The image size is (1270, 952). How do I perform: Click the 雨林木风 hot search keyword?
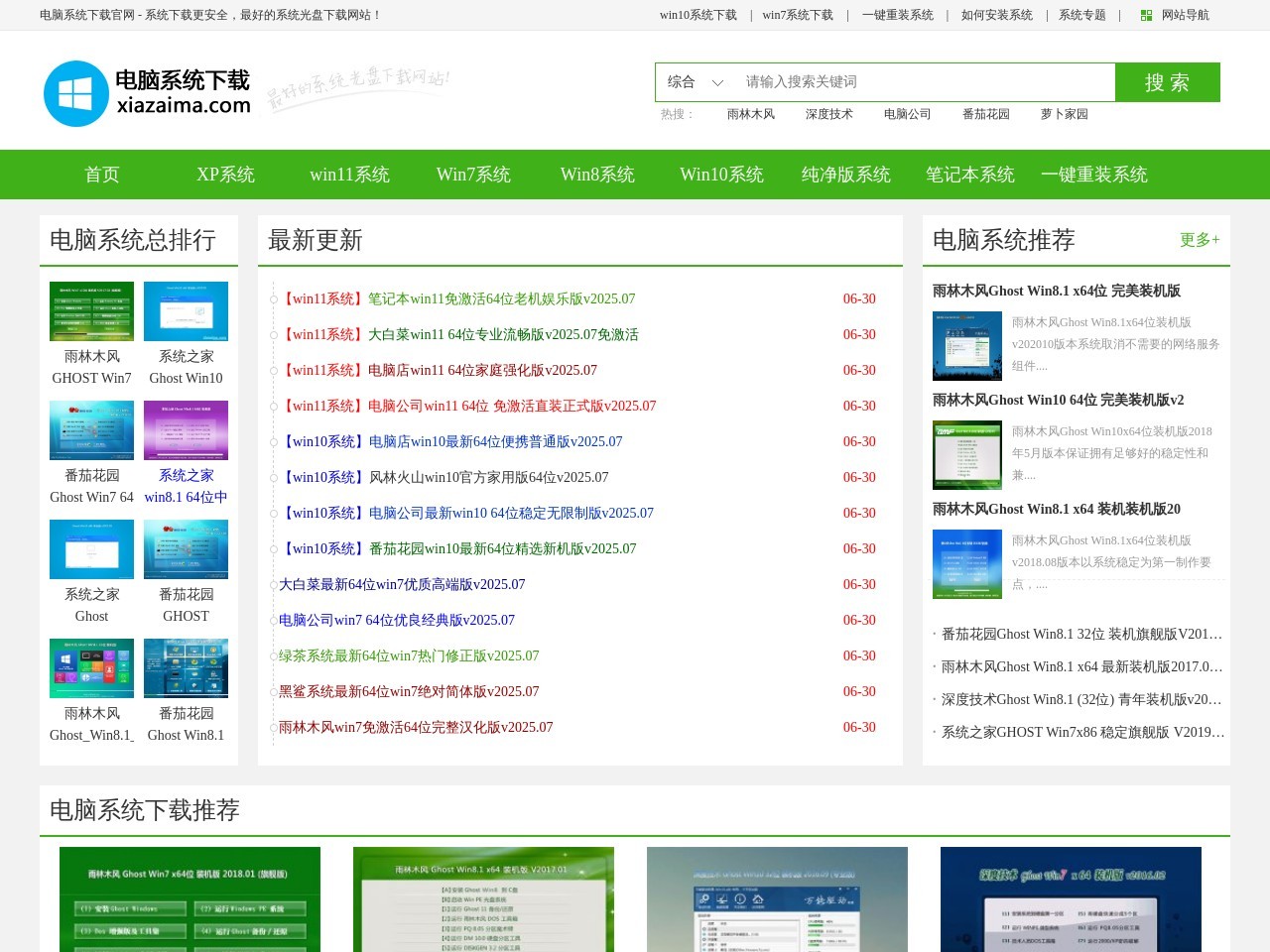[x=751, y=114]
